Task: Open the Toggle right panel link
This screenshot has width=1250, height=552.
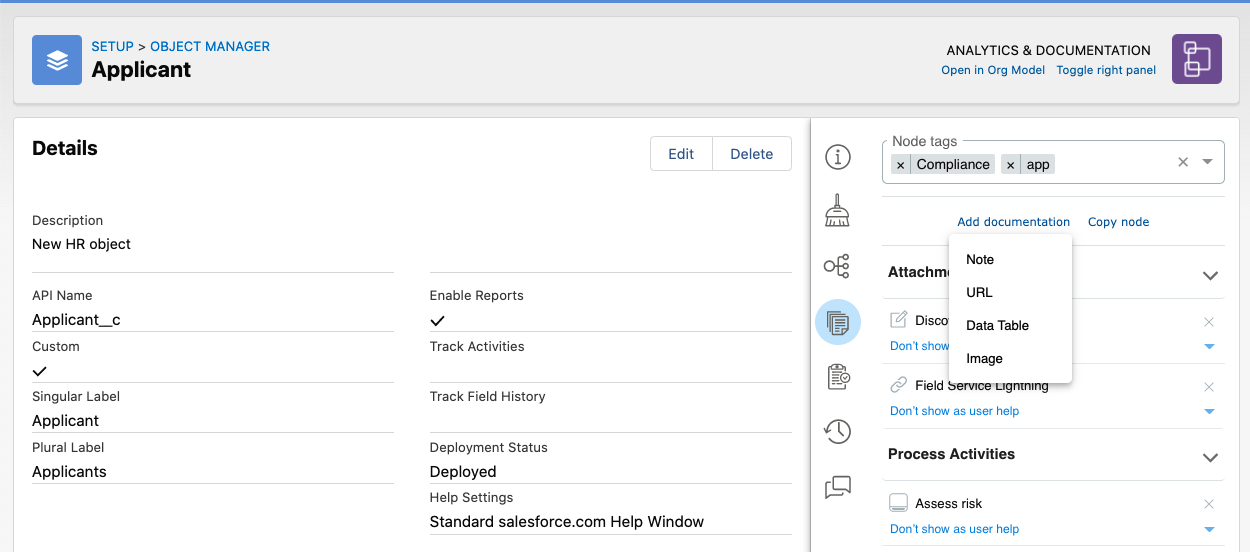Action: point(1106,70)
